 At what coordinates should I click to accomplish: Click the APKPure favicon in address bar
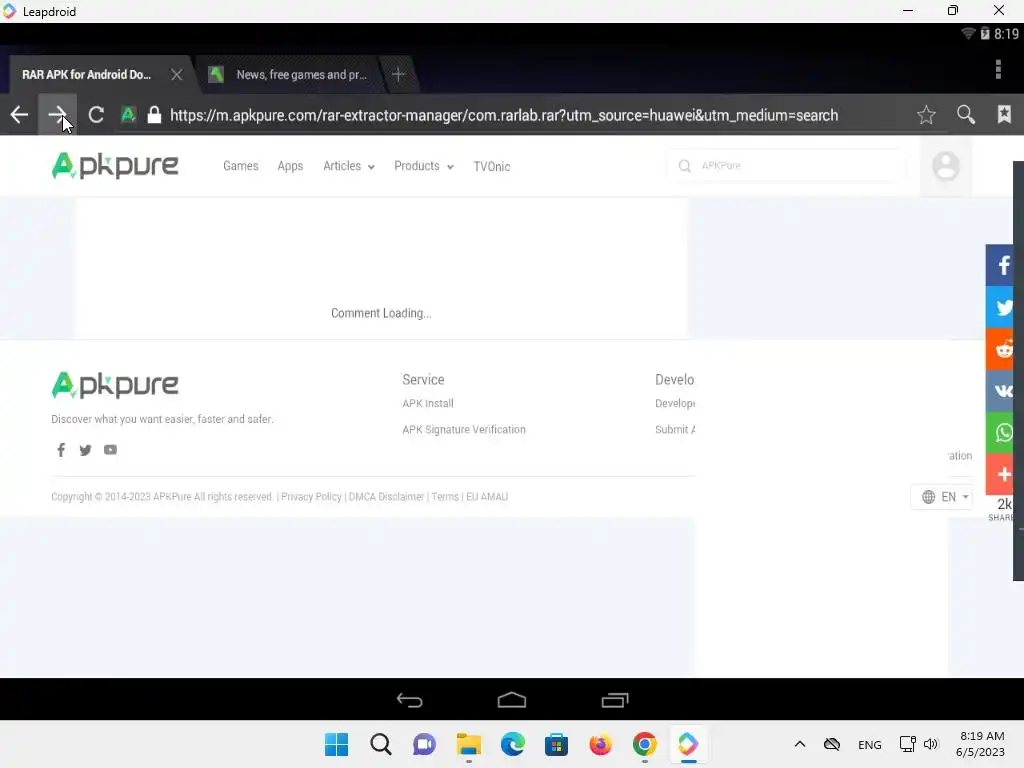pyautogui.click(x=128, y=115)
